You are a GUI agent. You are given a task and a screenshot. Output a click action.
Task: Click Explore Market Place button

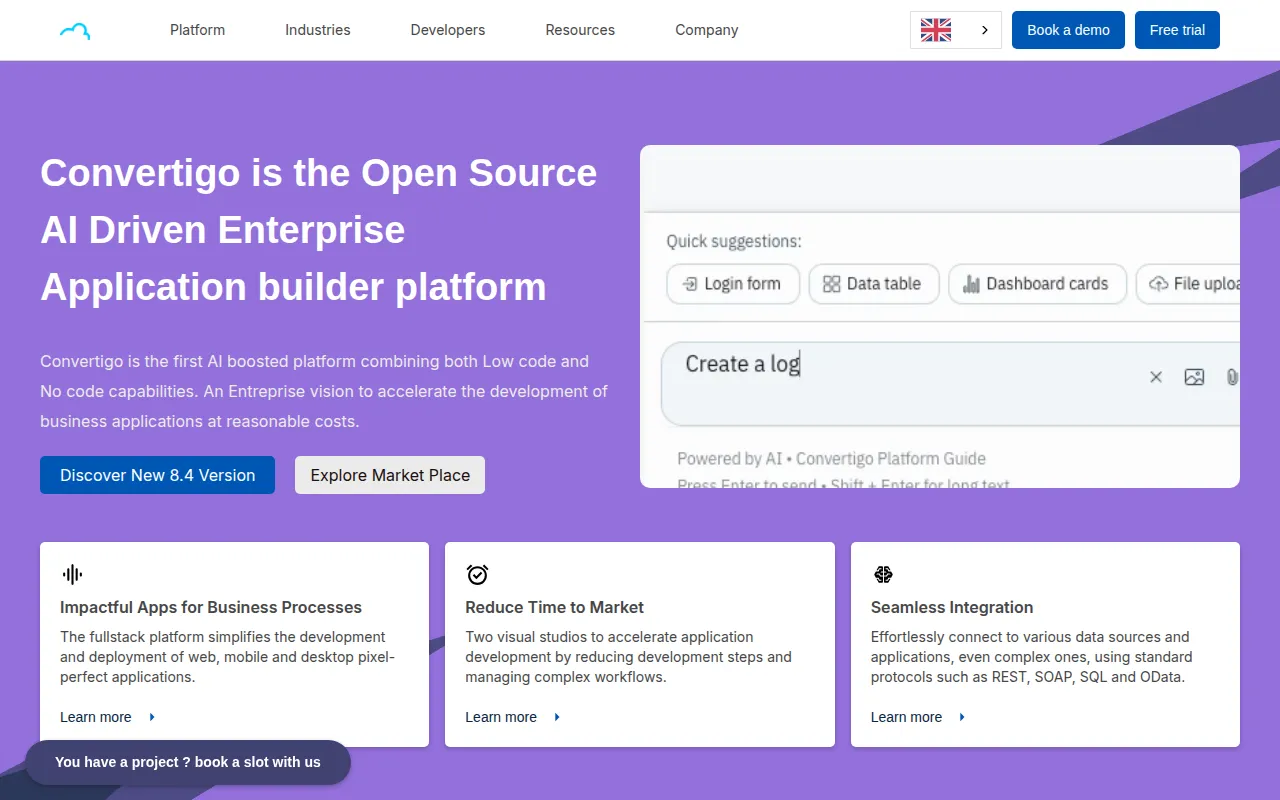(x=390, y=475)
